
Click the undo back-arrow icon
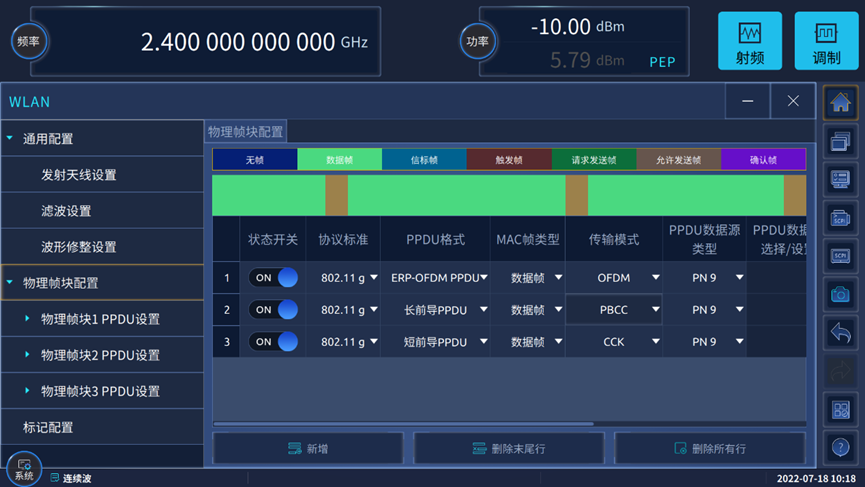tap(840, 333)
